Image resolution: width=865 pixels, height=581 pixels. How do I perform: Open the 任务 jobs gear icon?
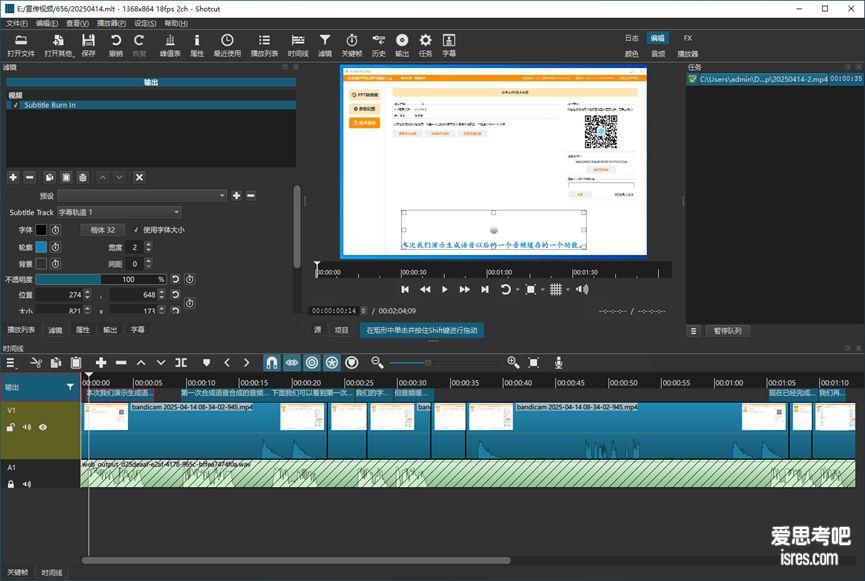coord(425,45)
